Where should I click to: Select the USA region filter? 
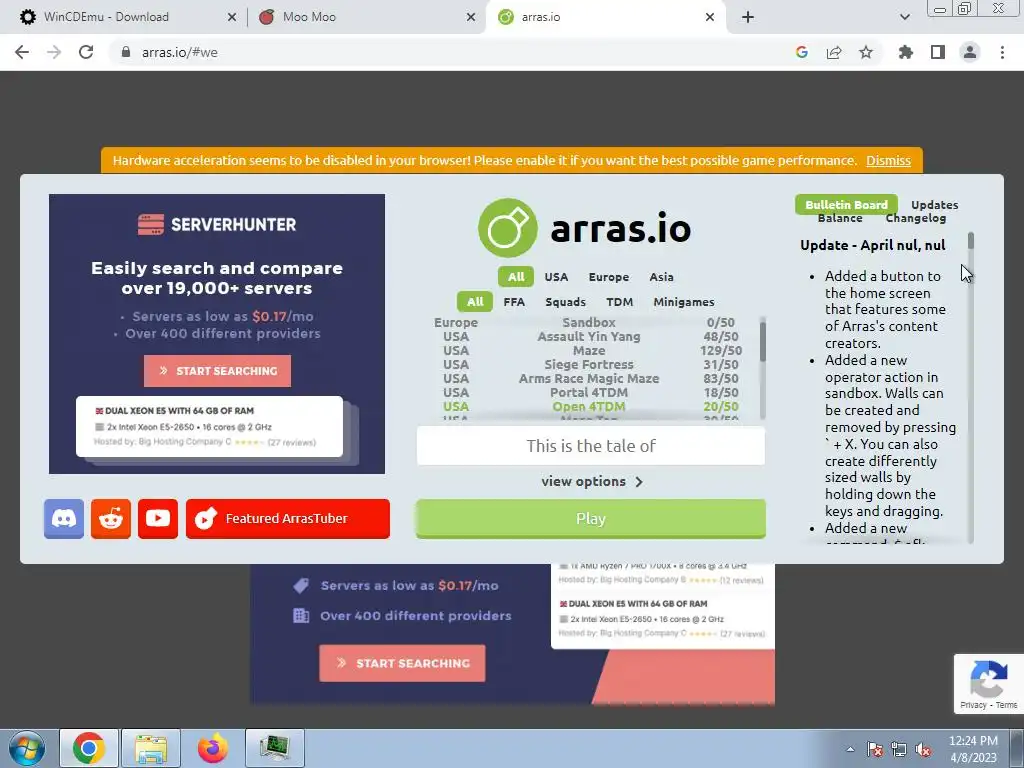coord(556,277)
